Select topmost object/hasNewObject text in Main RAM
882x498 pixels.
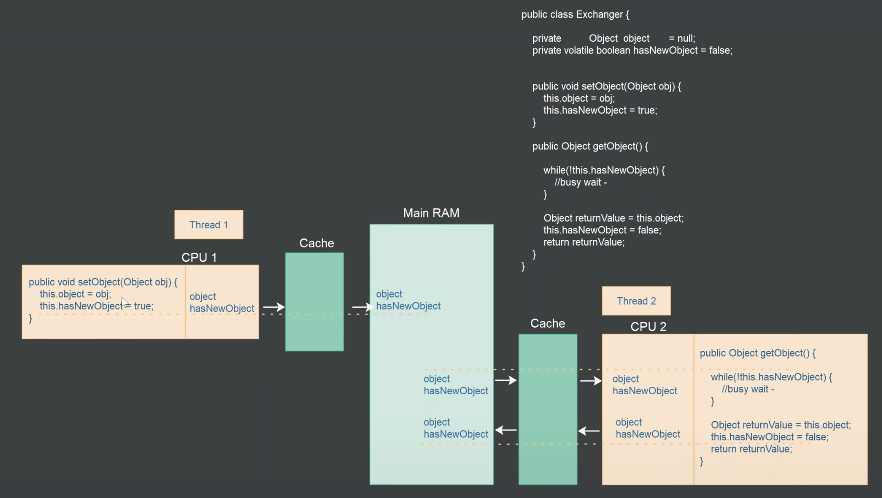(408, 300)
